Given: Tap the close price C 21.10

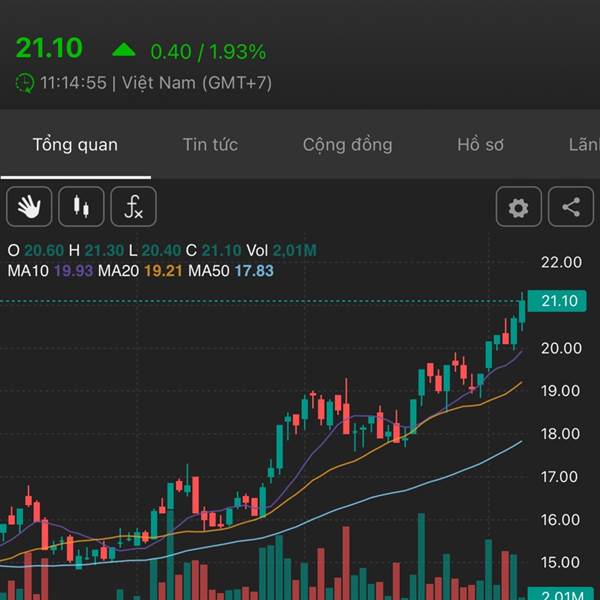Looking at the screenshot, I should coord(214,251).
